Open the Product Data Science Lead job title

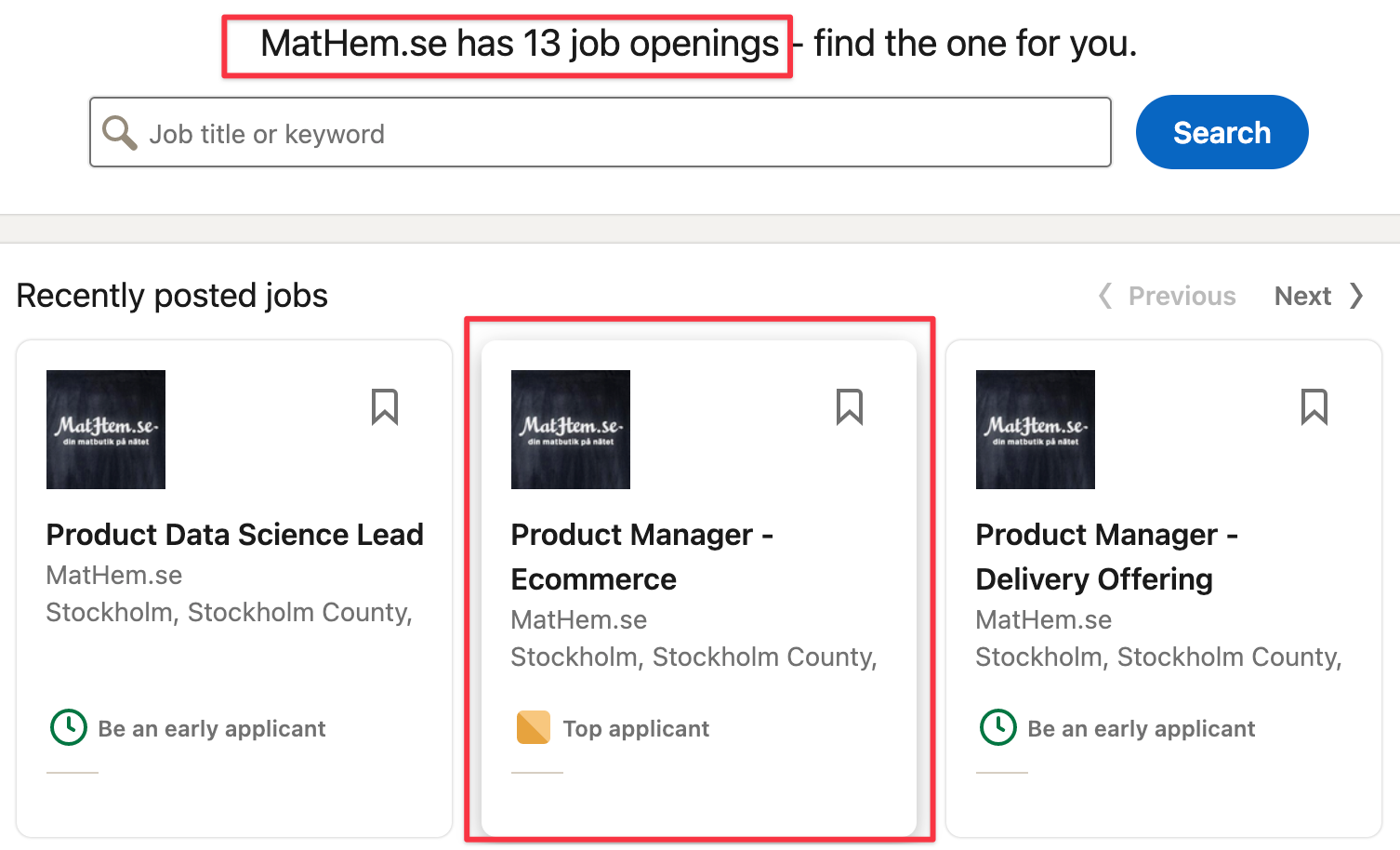point(235,535)
